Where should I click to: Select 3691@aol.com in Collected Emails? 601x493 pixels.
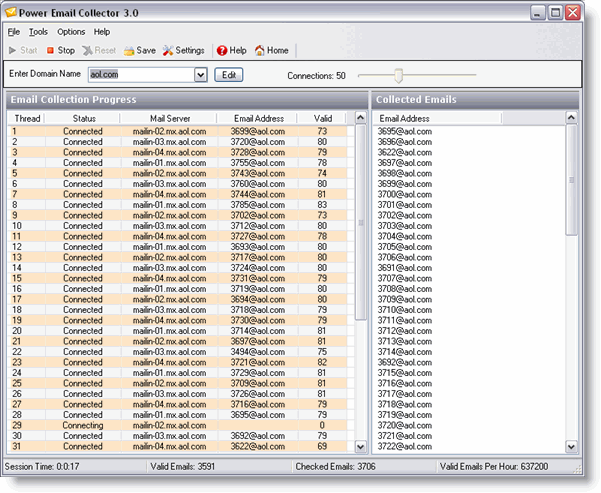pos(405,268)
